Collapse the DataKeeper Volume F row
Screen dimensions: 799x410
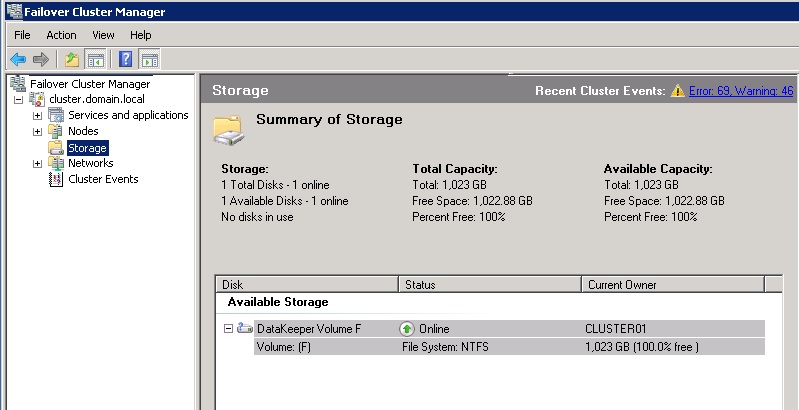pos(228,329)
